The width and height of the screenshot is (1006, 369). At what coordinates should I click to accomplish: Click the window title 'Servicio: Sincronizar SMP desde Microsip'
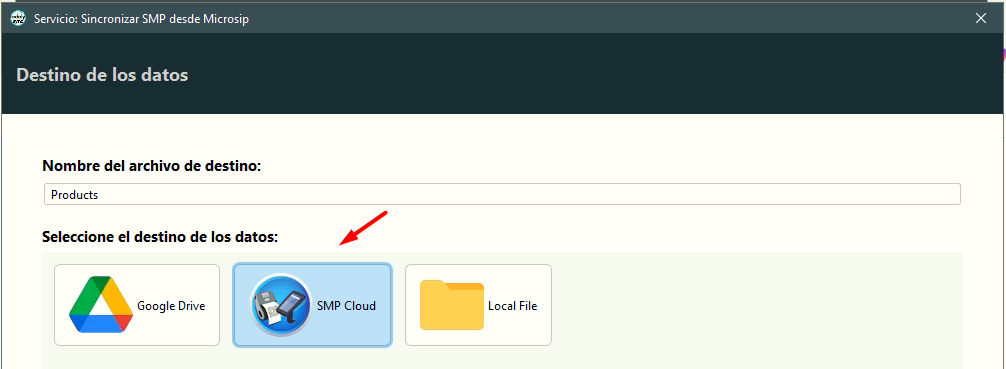[x=141, y=19]
